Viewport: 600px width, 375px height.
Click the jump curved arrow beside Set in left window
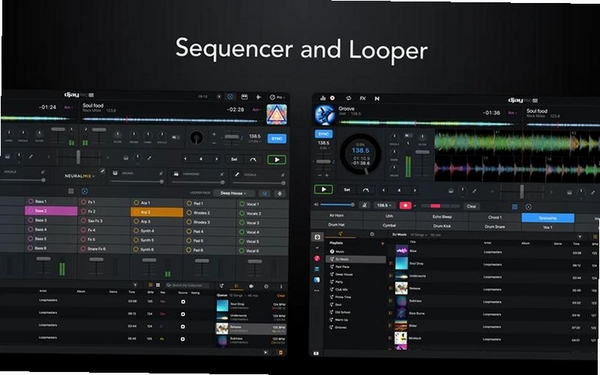pos(253,159)
